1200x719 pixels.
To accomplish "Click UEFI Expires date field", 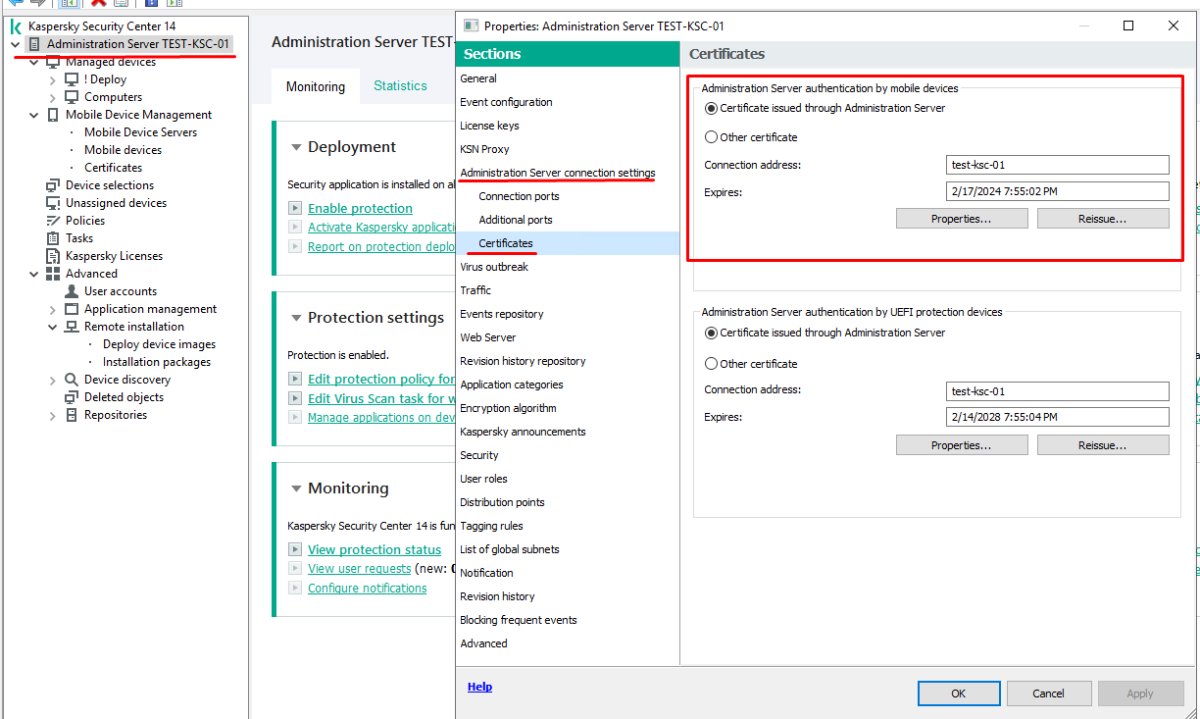I will [x=1057, y=417].
